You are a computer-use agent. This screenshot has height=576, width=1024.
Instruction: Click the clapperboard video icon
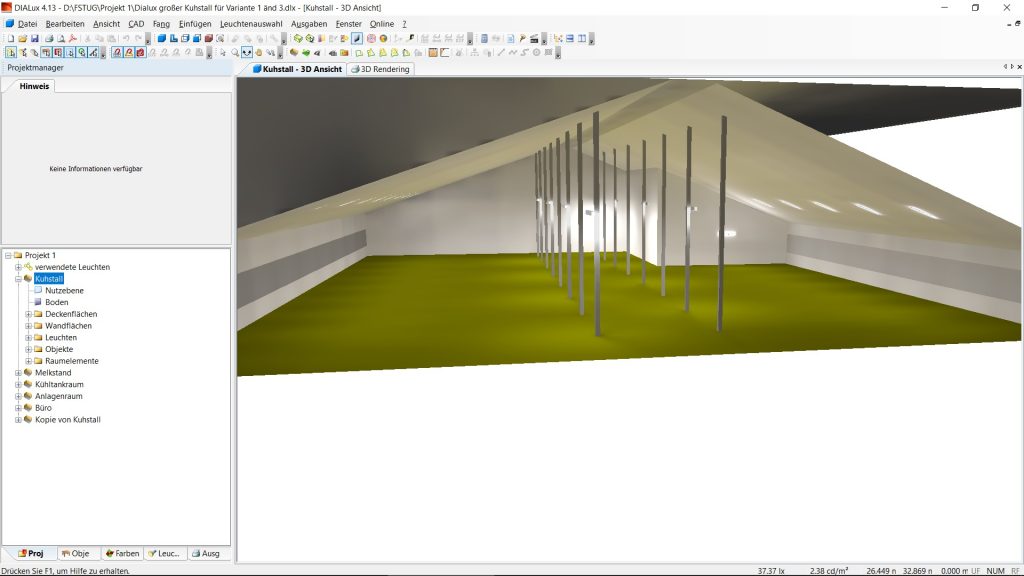point(534,39)
